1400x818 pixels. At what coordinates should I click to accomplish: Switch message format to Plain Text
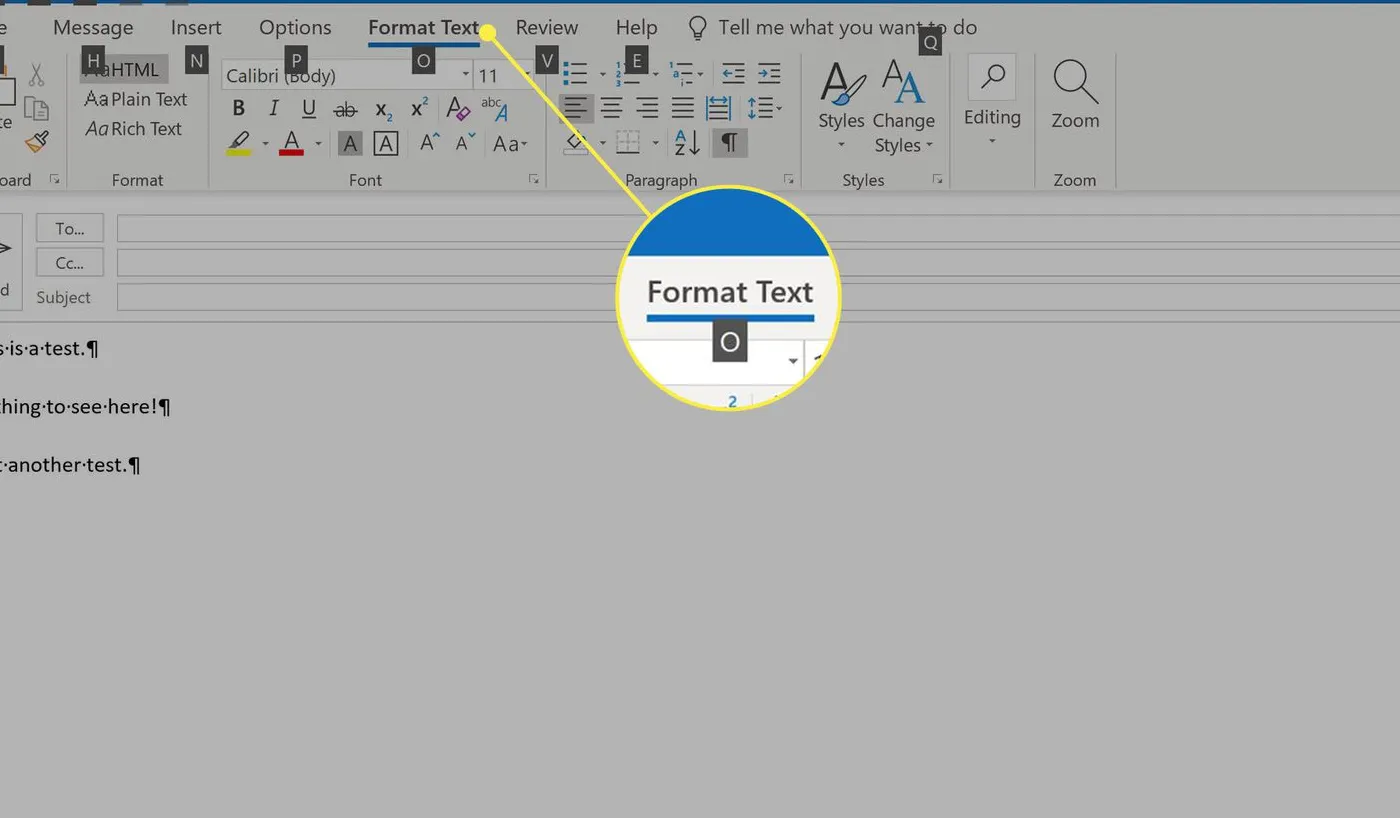(x=136, y=99)
